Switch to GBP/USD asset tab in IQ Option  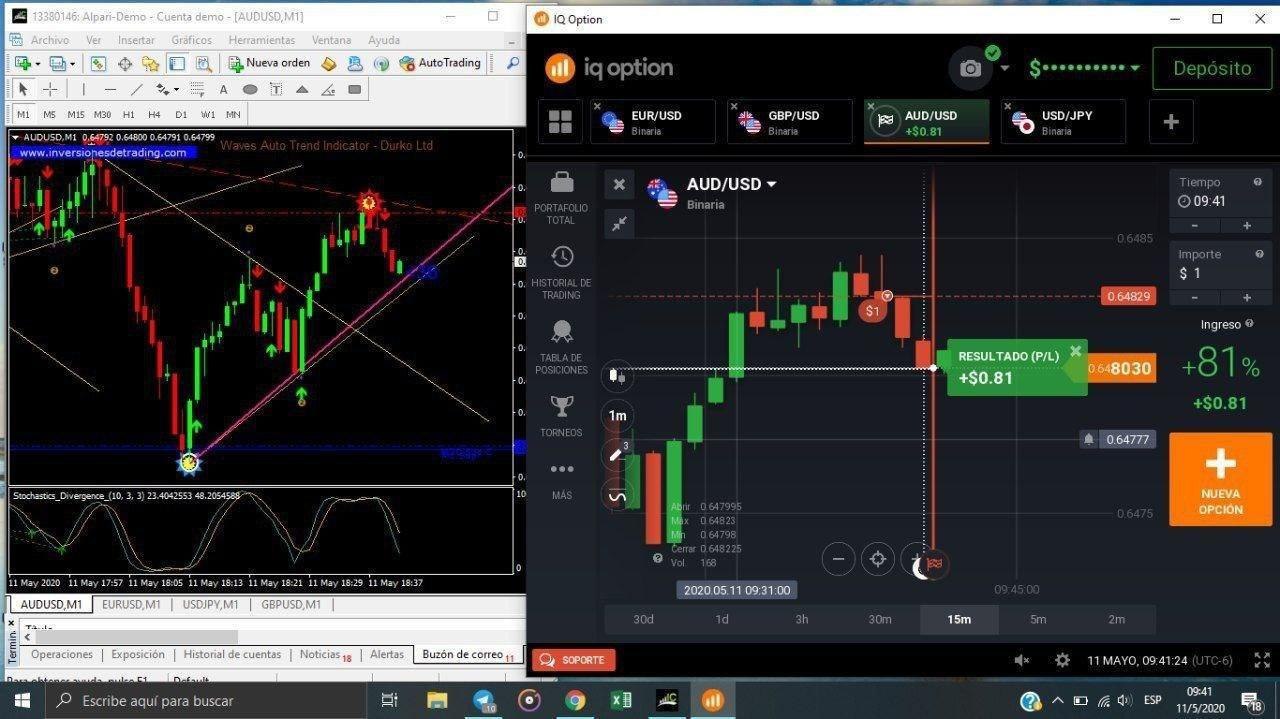[789, 122]
